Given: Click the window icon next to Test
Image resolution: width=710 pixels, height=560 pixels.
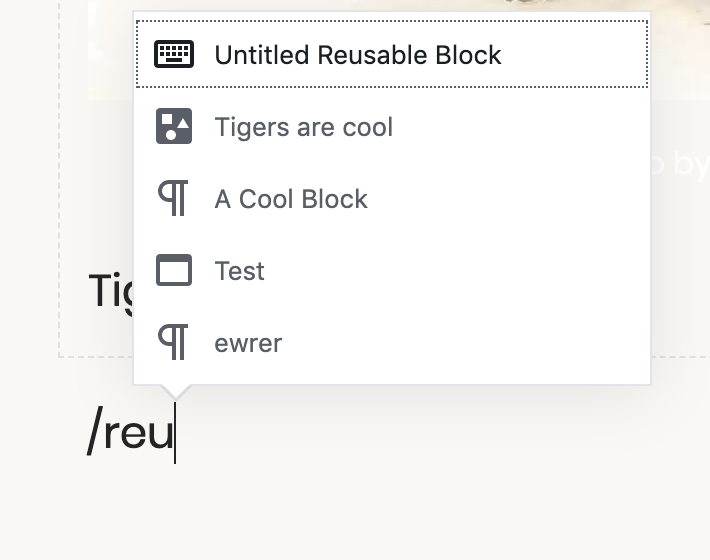Looking at the screenshot, I should point(174,271).
